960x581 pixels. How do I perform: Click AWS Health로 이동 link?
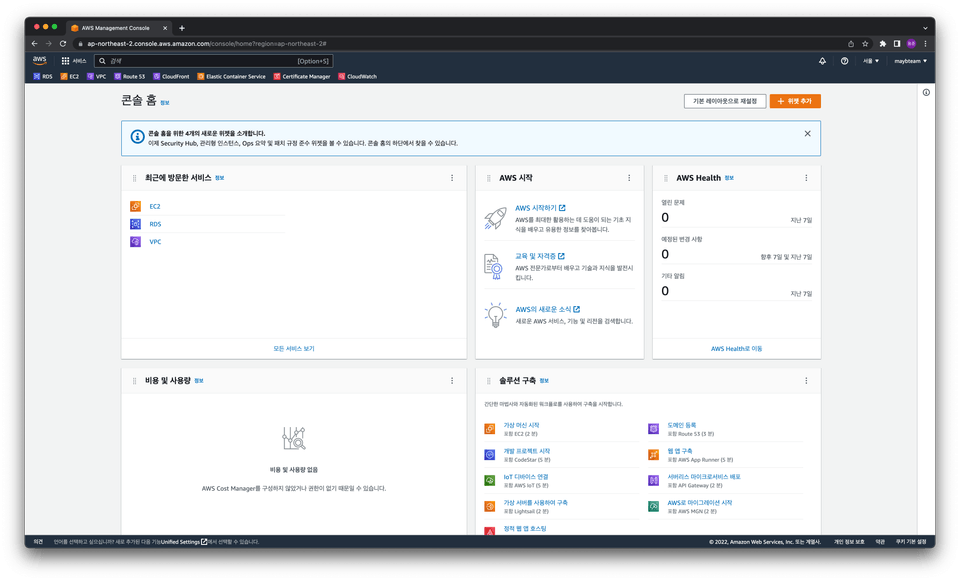(x=737, y=348)
